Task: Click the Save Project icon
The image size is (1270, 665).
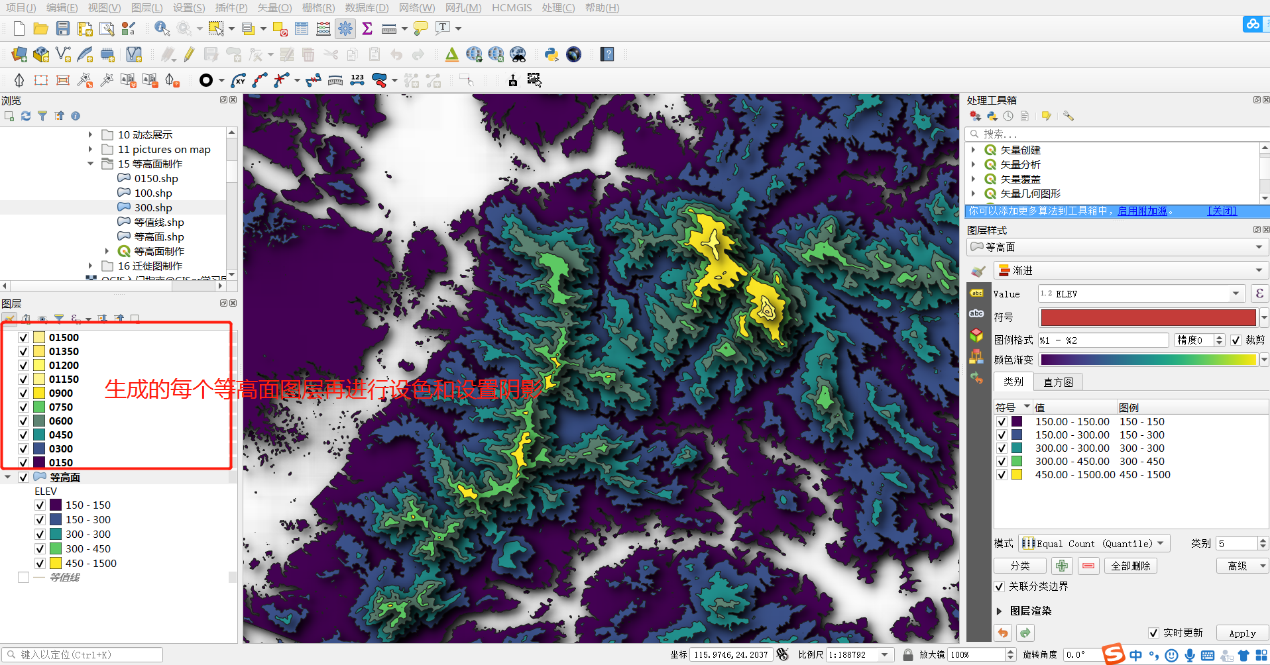Action: [x=62, y=28]
